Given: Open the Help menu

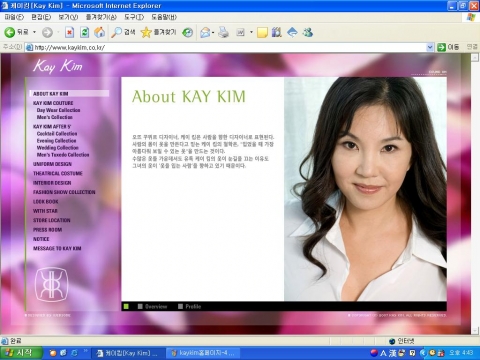Looking at the screenshot, I should pos(164,17).
